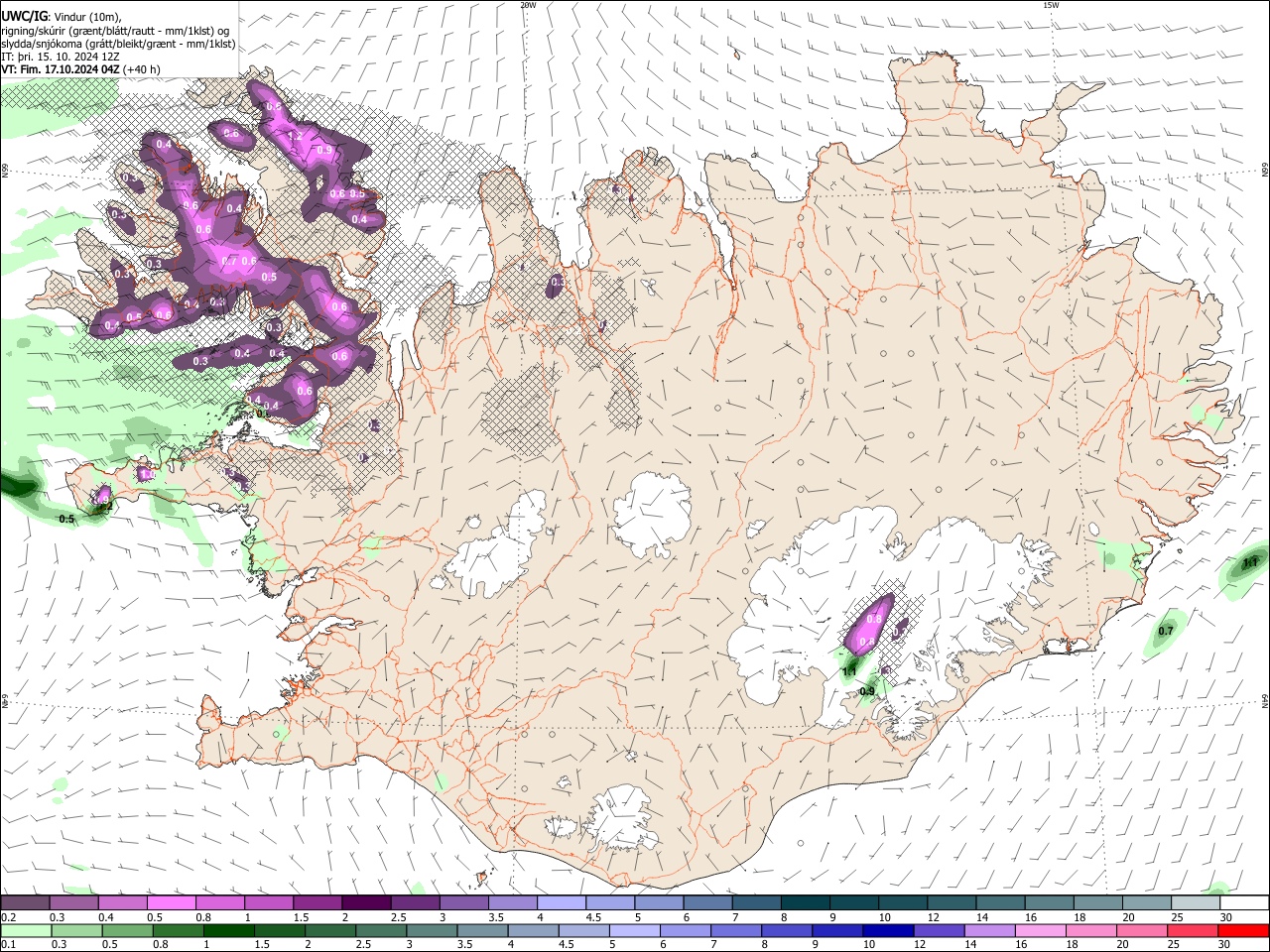1270x952 pixels.
Task: Click the 'Vindur (10m)' header text
Action: tap(87, 17)
